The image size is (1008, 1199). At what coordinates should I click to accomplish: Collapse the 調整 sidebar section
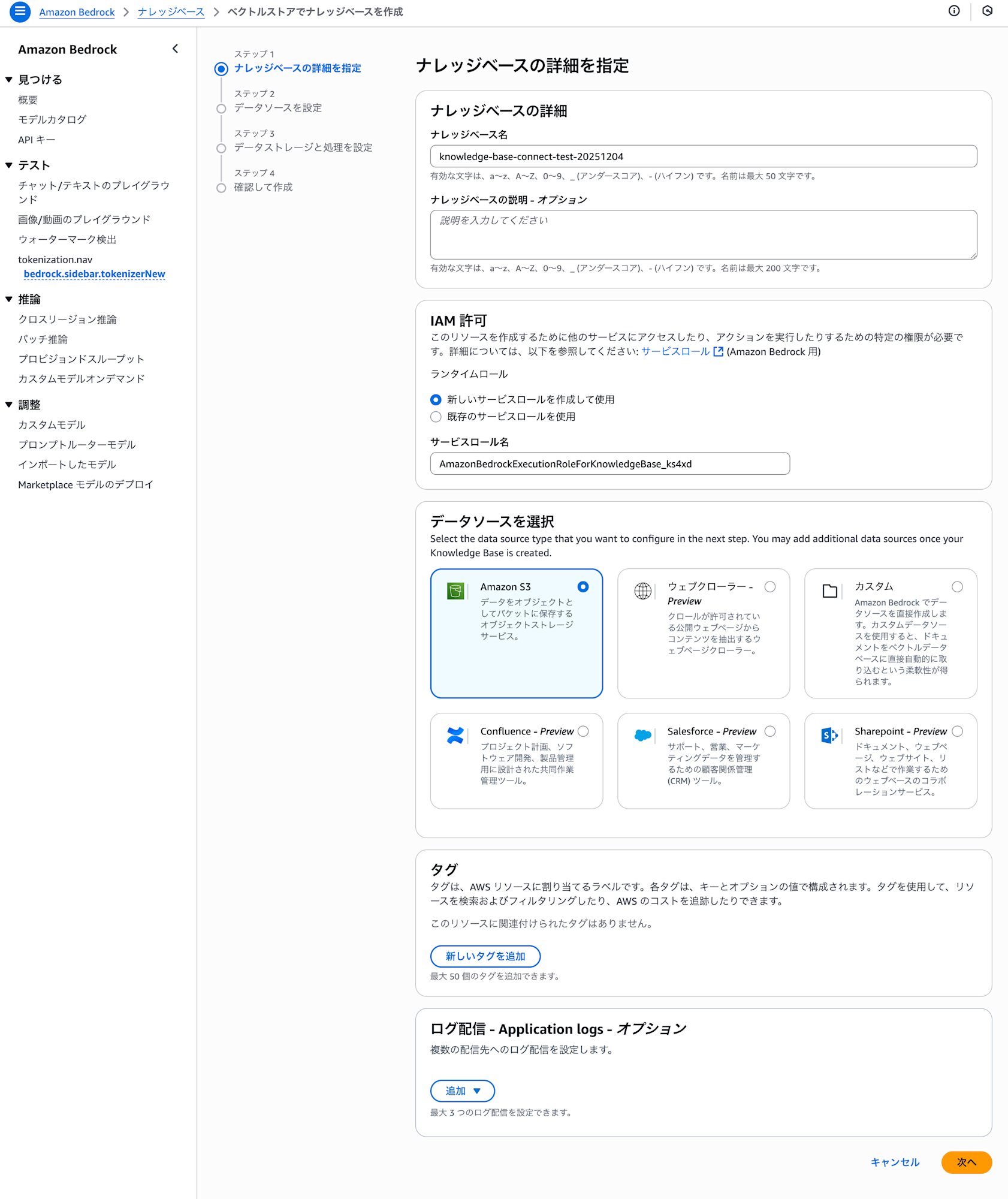click(x=8, y=404)
